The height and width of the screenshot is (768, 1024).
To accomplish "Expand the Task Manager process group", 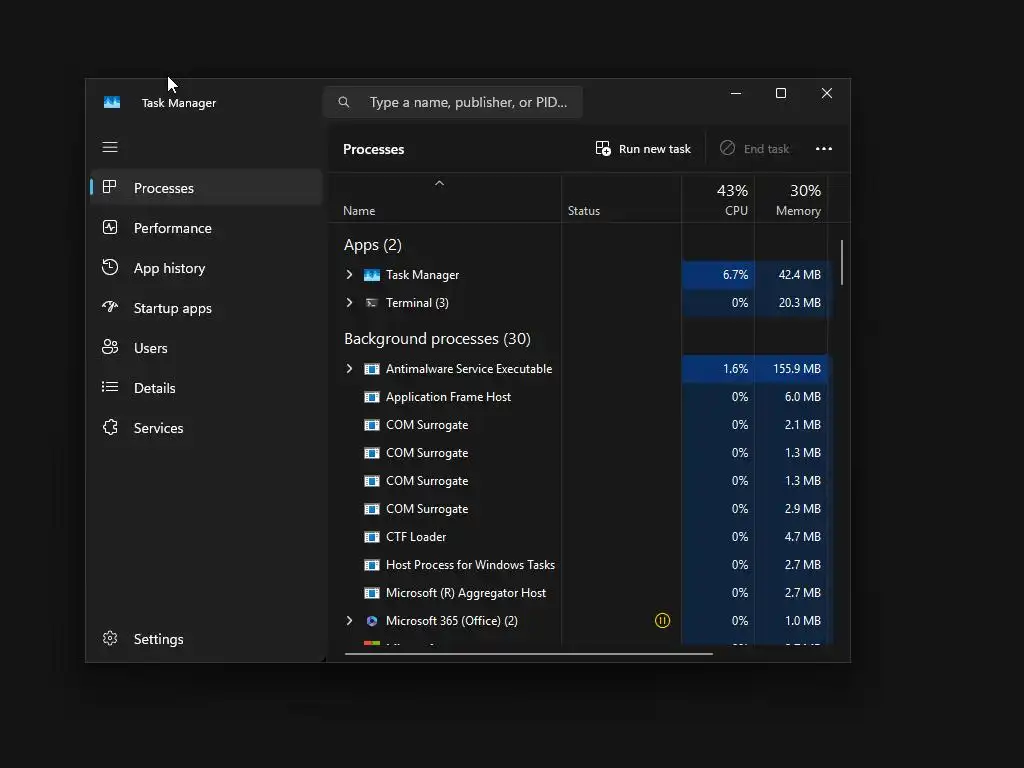I will [x=349, y=275].
